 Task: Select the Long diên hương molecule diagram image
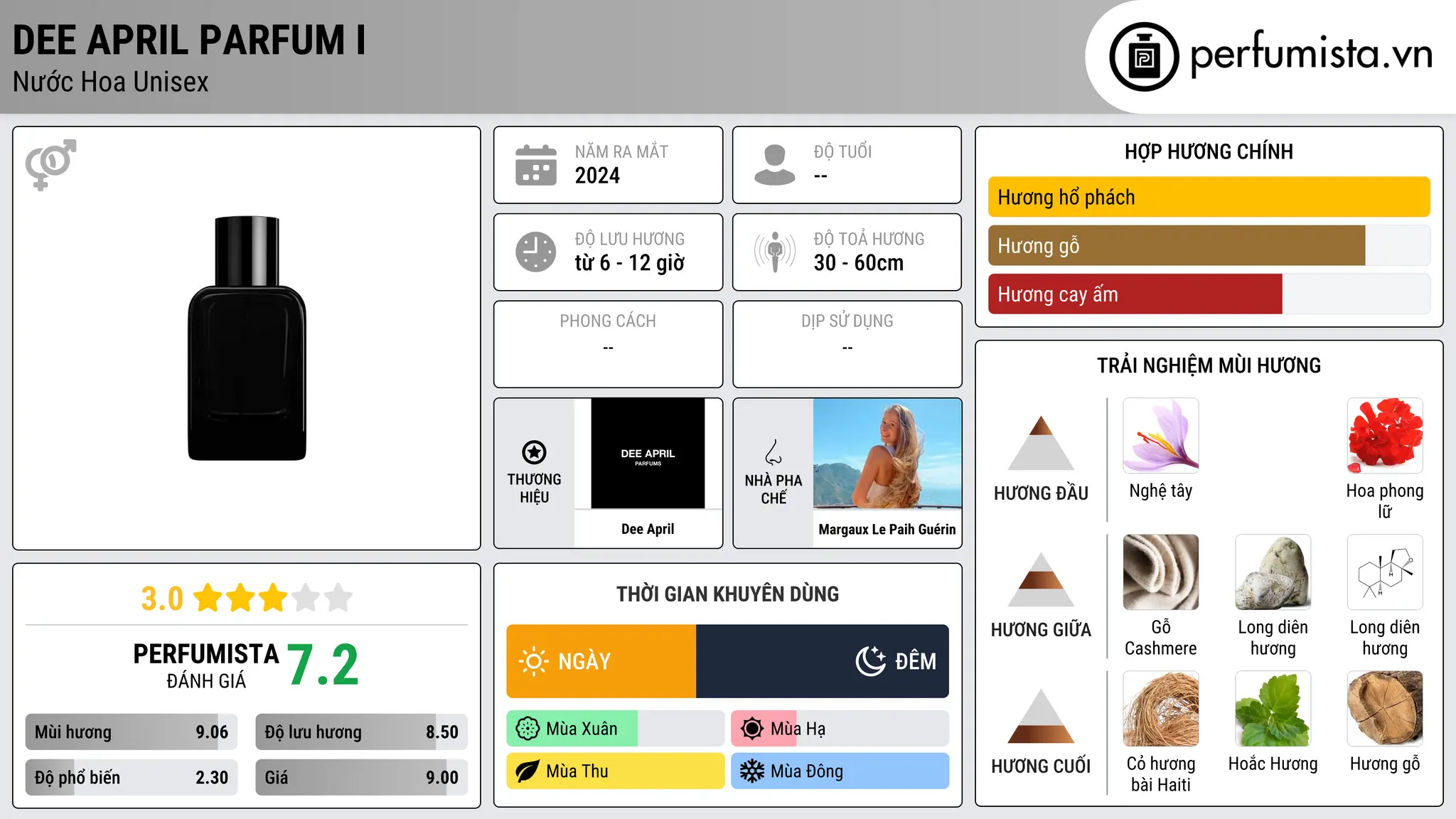point(1385,572)
